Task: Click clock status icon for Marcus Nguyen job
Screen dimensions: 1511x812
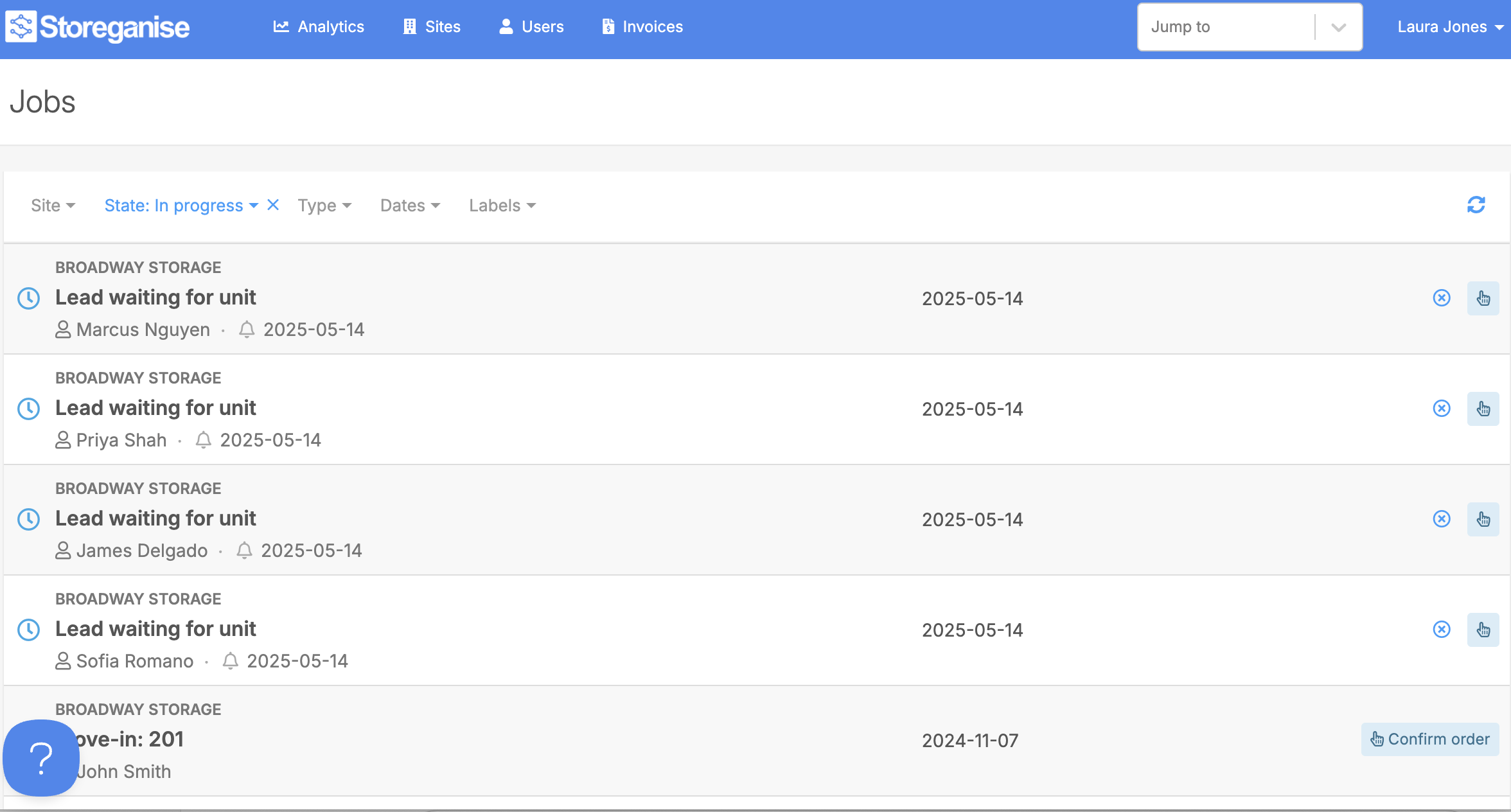Action: click(x=28, y=298)
